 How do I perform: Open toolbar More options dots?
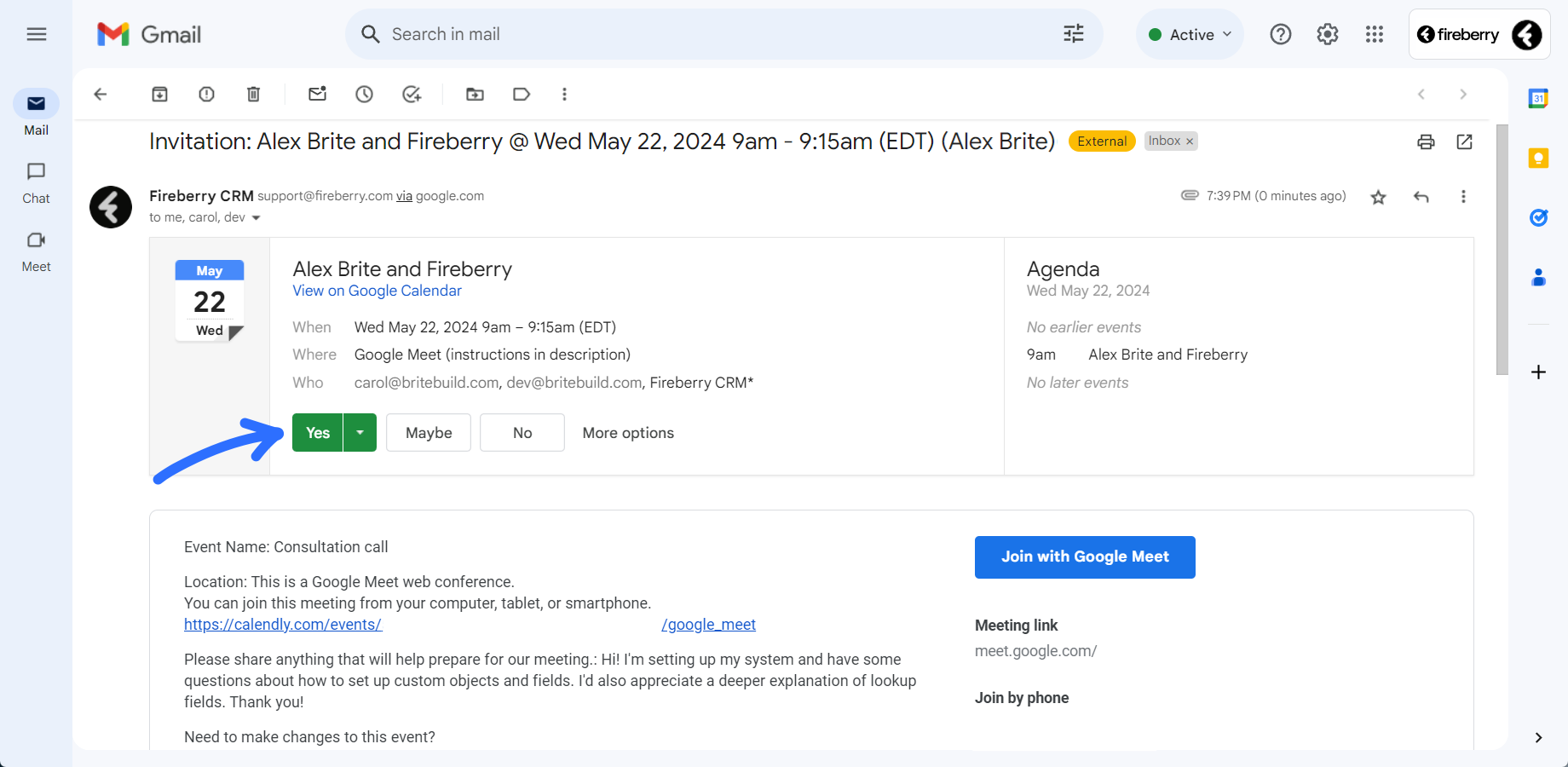click(564, 95)
